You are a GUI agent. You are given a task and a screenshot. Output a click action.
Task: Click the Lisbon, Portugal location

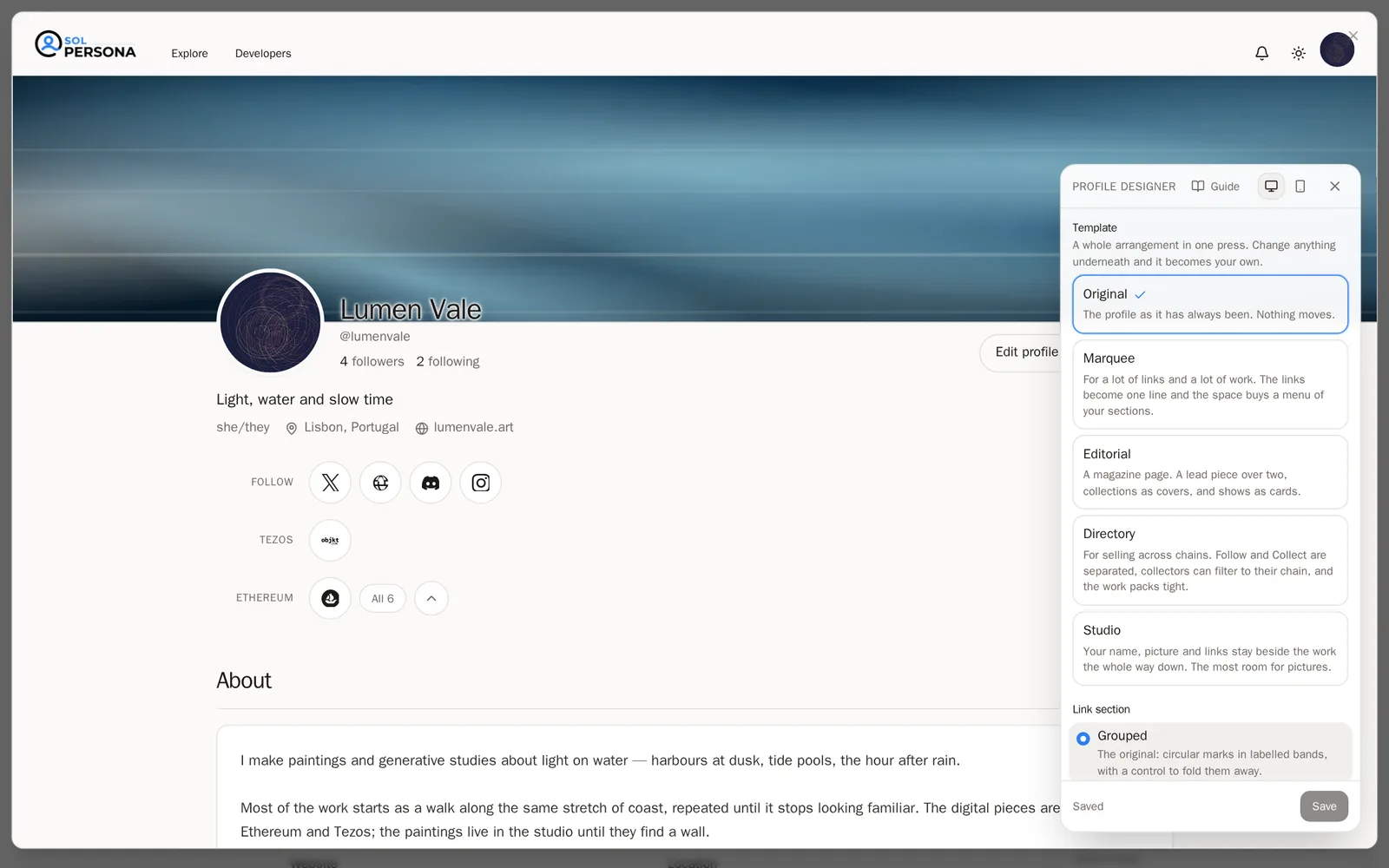pos(343,427)
